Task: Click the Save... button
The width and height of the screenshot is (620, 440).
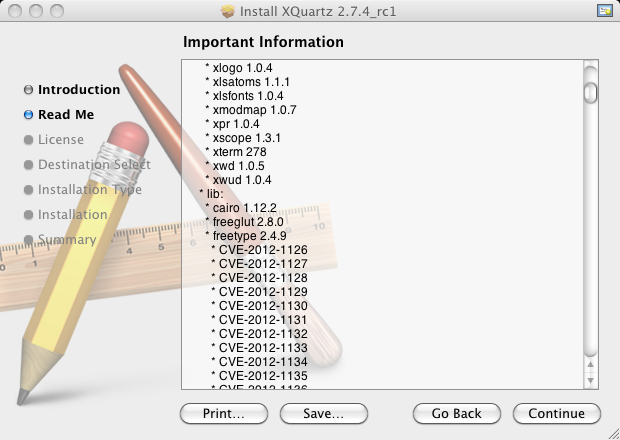Action: click(324, 414)
